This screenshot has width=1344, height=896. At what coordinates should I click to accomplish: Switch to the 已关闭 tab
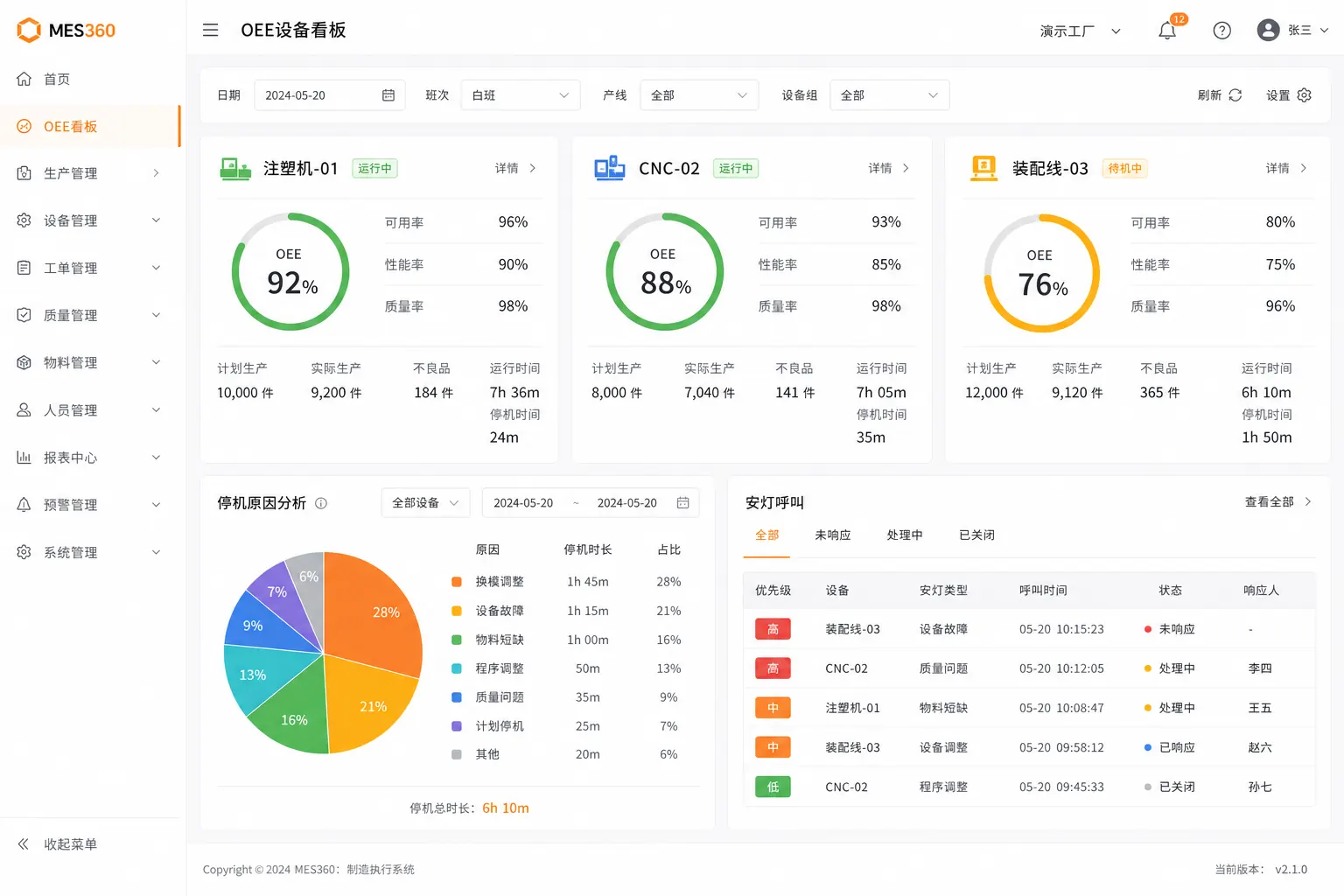coord(976,535)
